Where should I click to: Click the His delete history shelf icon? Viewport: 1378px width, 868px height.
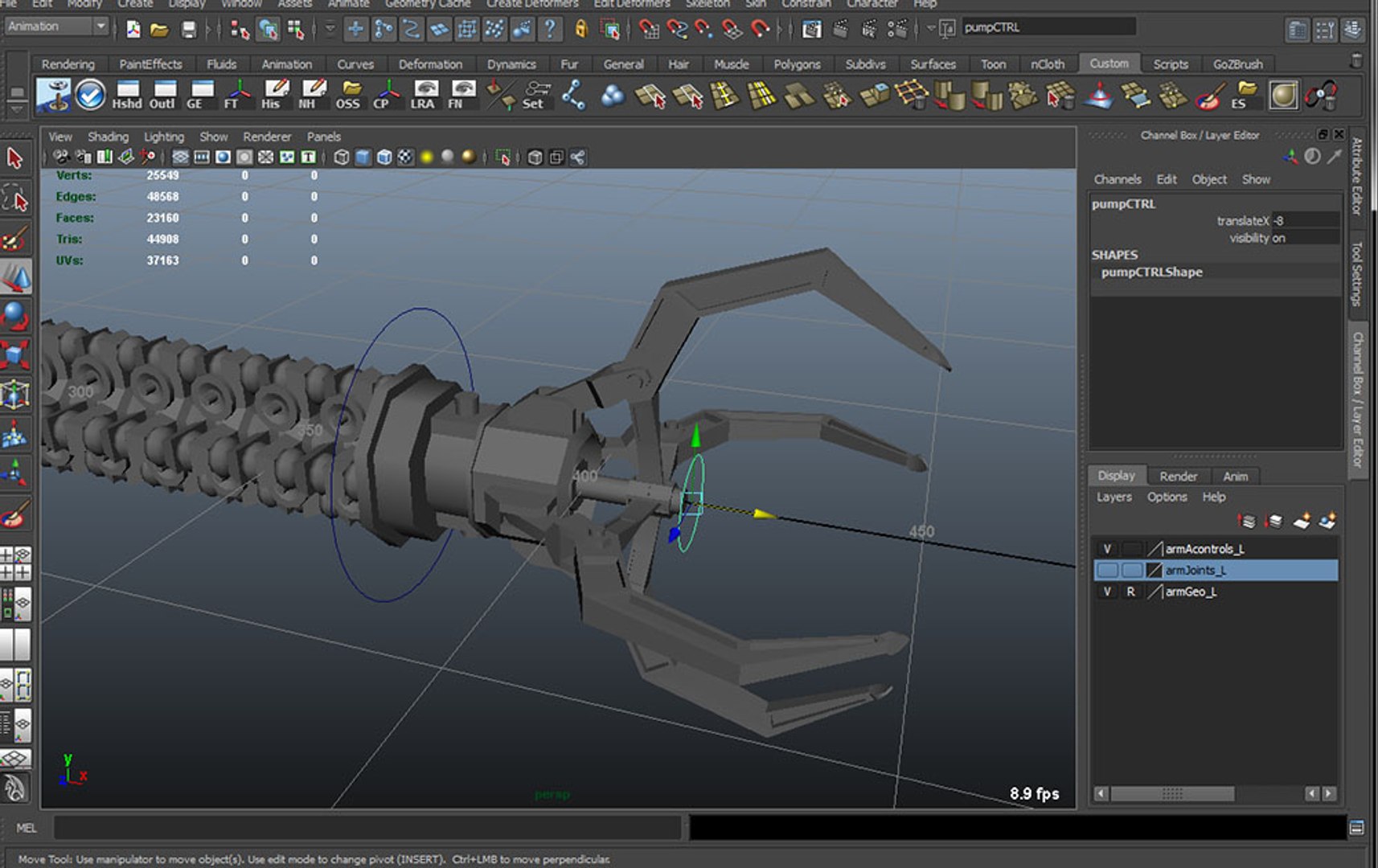click(274, 95)
